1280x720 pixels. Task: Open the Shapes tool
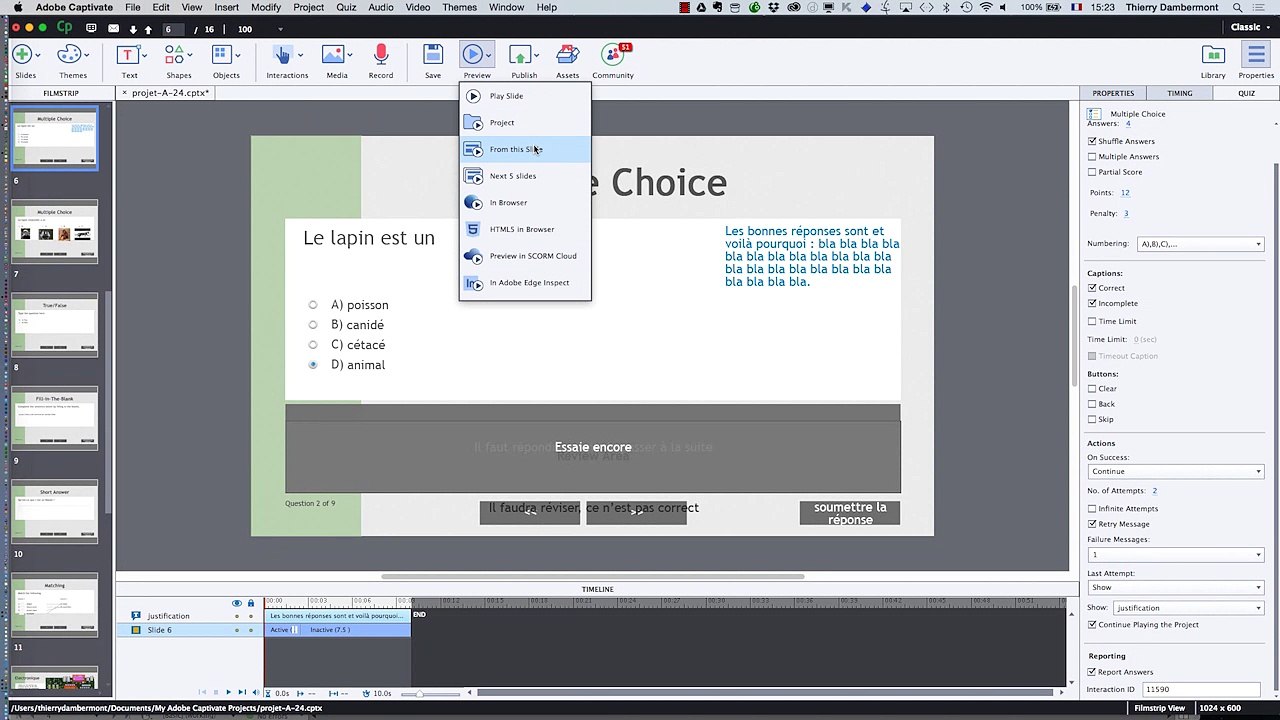[175, 55]
